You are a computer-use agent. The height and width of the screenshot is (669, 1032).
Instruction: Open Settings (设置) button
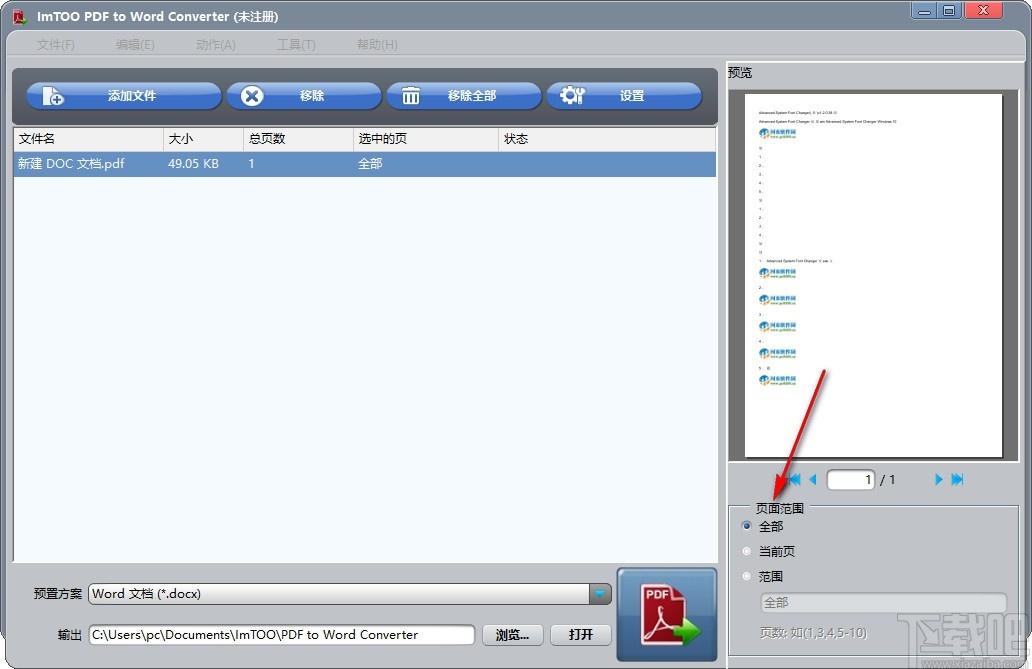point(624,96)
